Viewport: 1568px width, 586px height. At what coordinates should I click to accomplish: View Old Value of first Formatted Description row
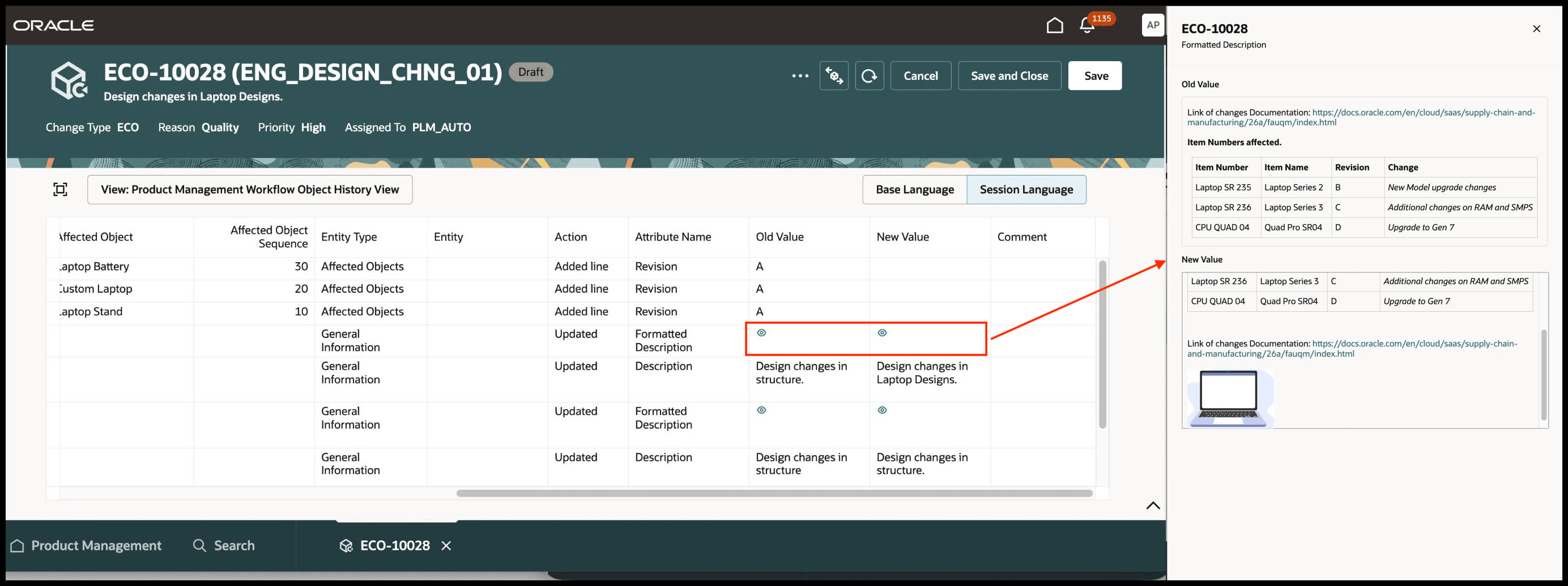point(761,333)
